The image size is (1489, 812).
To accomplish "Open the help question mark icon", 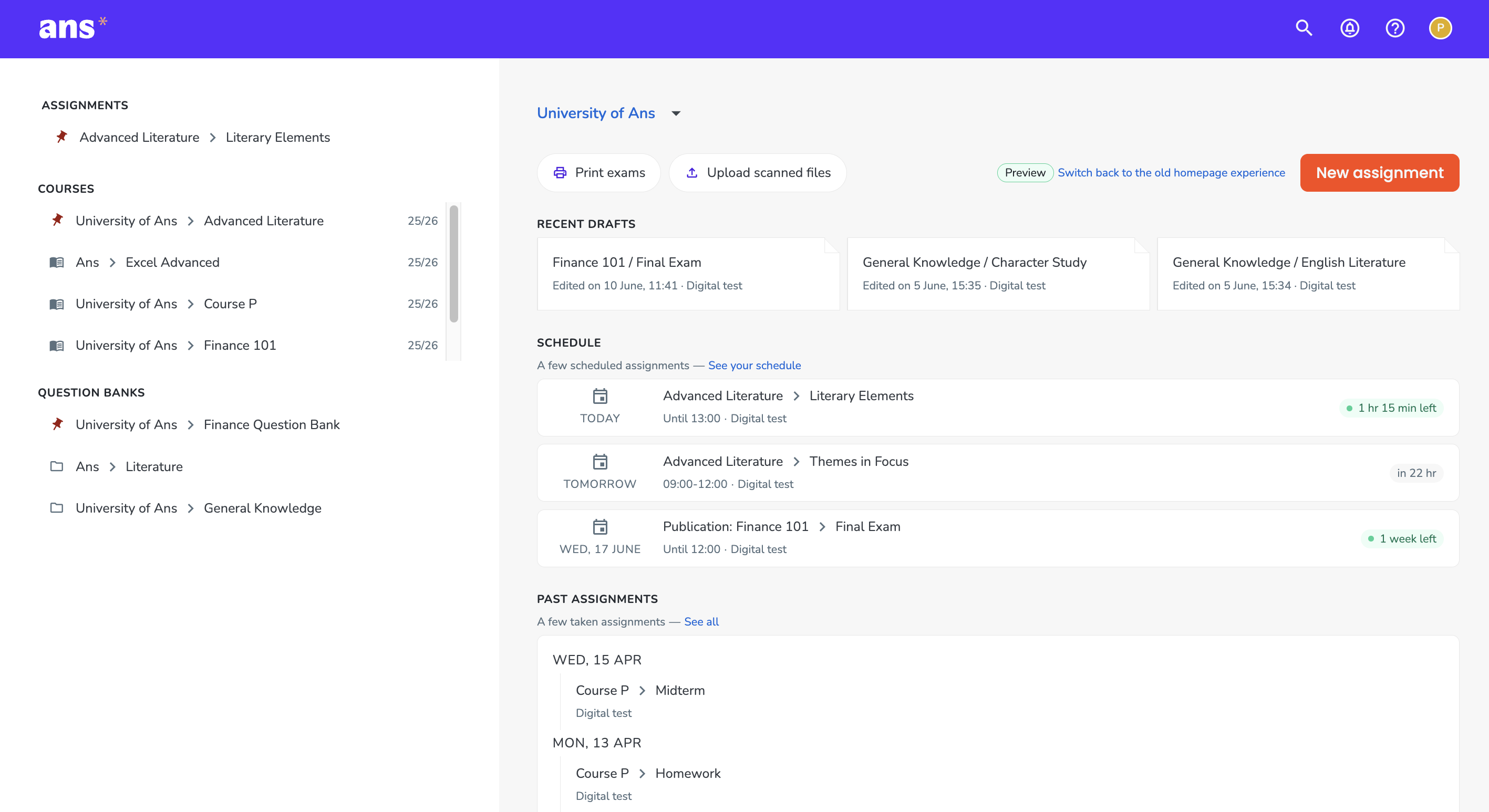I will tap(1395, 28).
